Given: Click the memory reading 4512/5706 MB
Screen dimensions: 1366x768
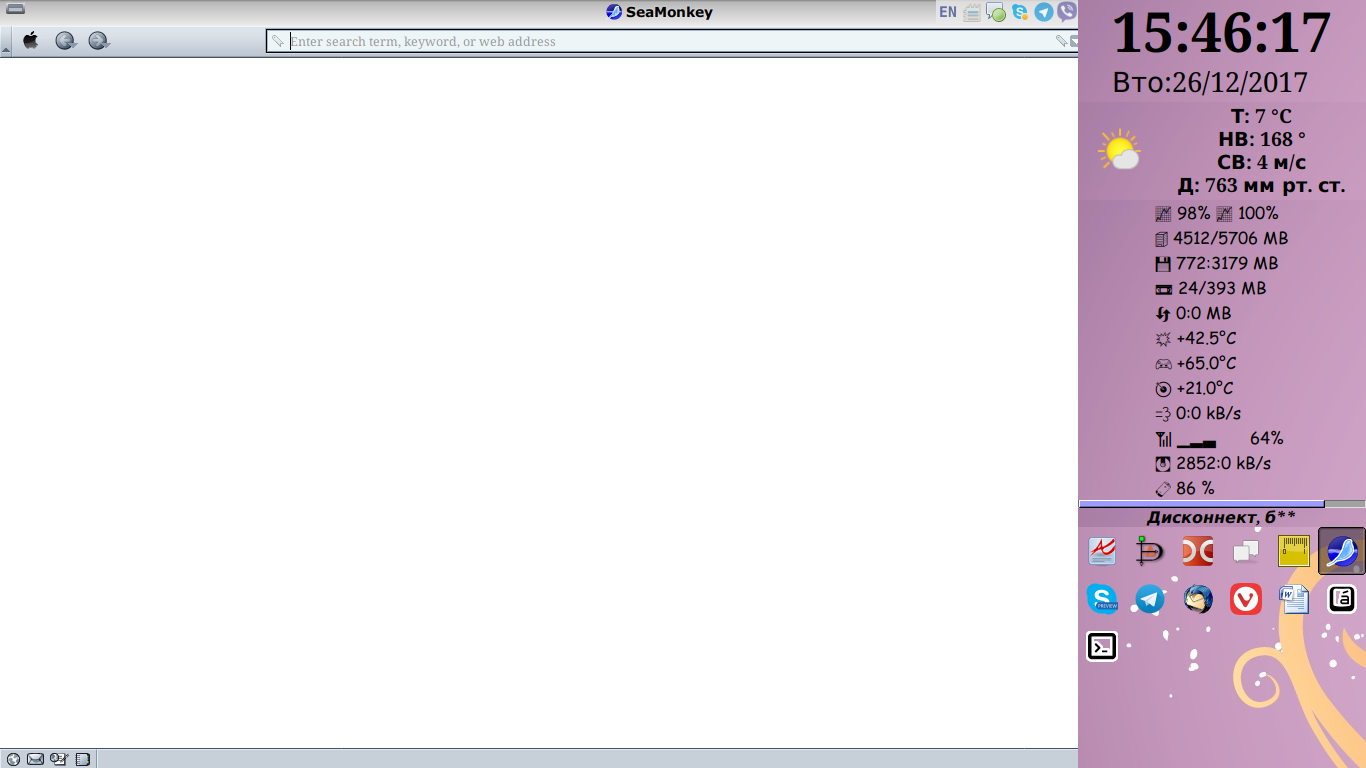Looking at the screenshot, I should pos(1230,238).
